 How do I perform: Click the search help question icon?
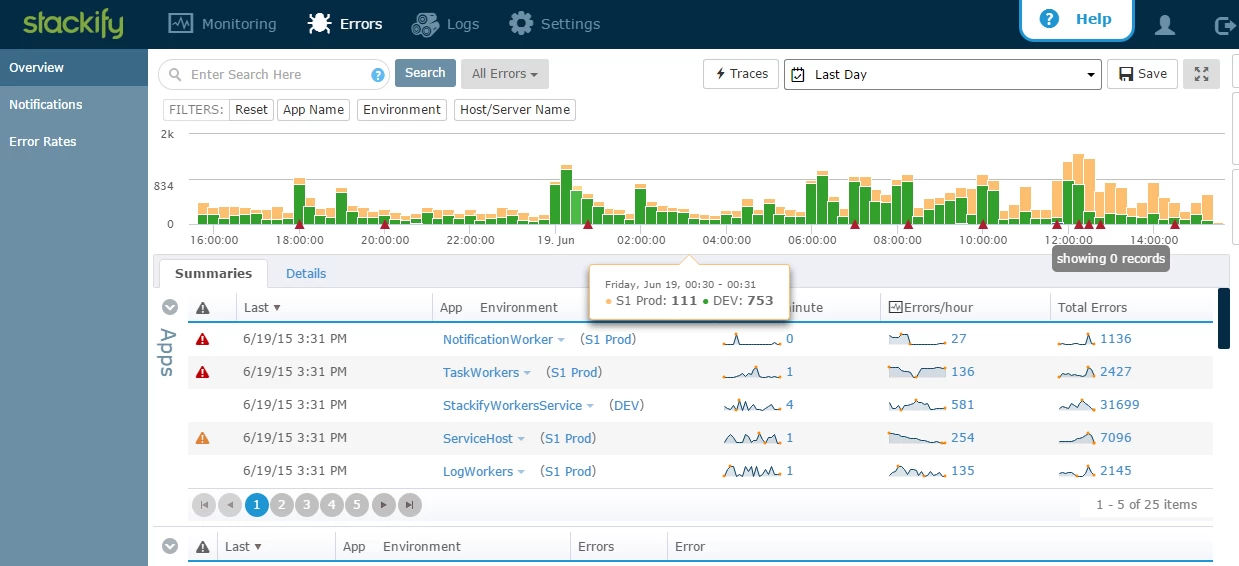pyautogui.click(x=378, y=75)
